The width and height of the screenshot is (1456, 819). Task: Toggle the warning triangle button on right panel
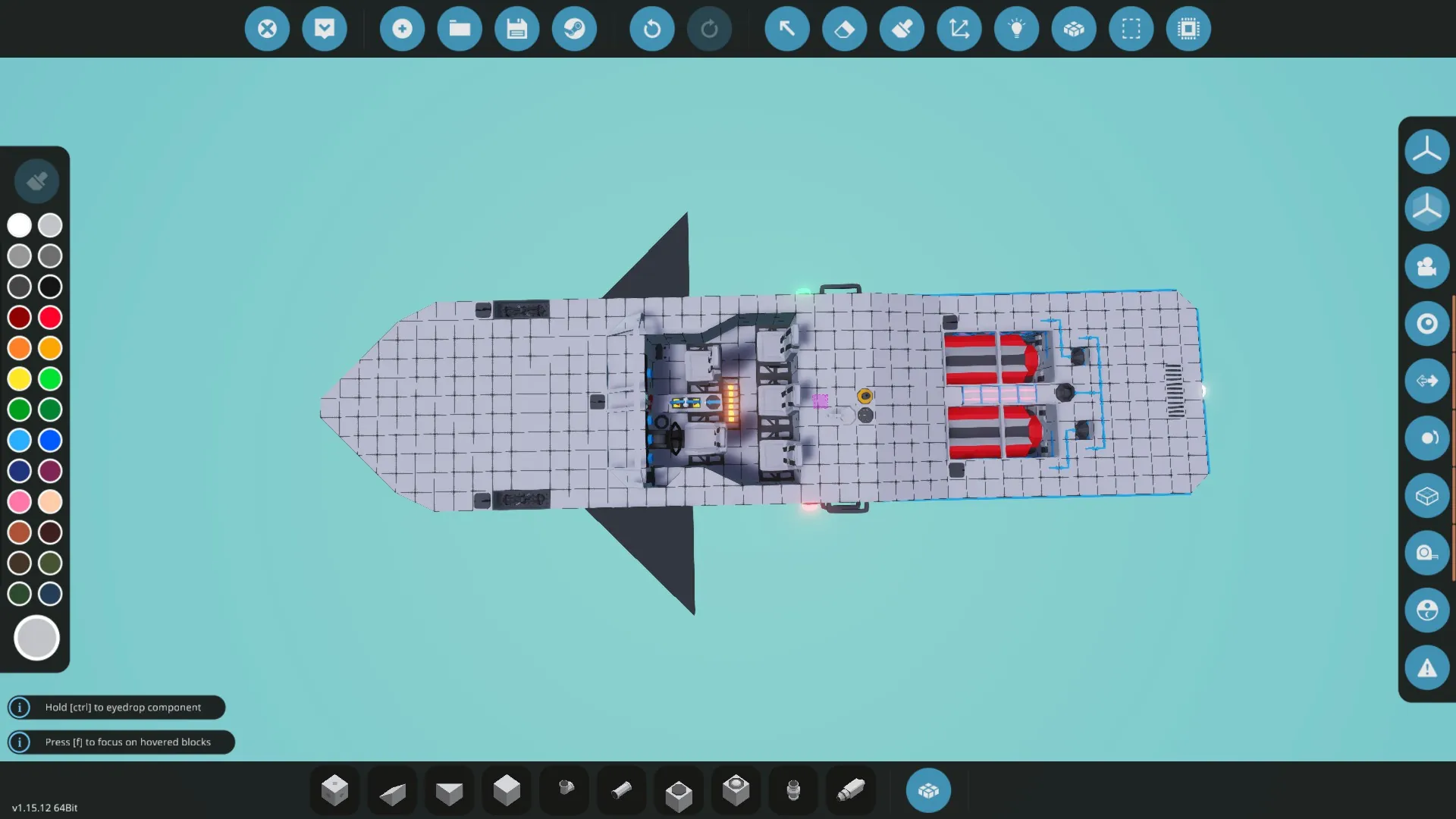pos(1426,668)
